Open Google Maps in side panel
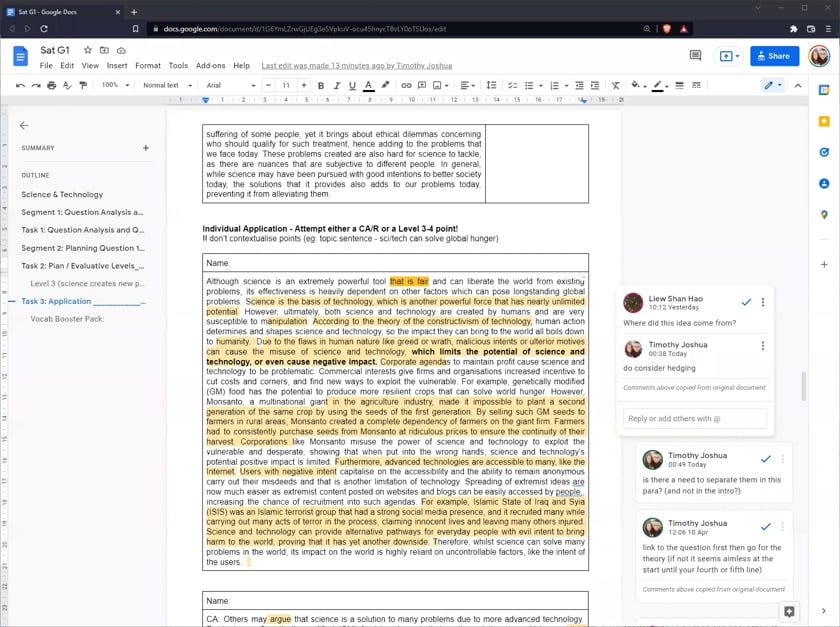Screen dimensions: 840x627 (x=824, y=214)
